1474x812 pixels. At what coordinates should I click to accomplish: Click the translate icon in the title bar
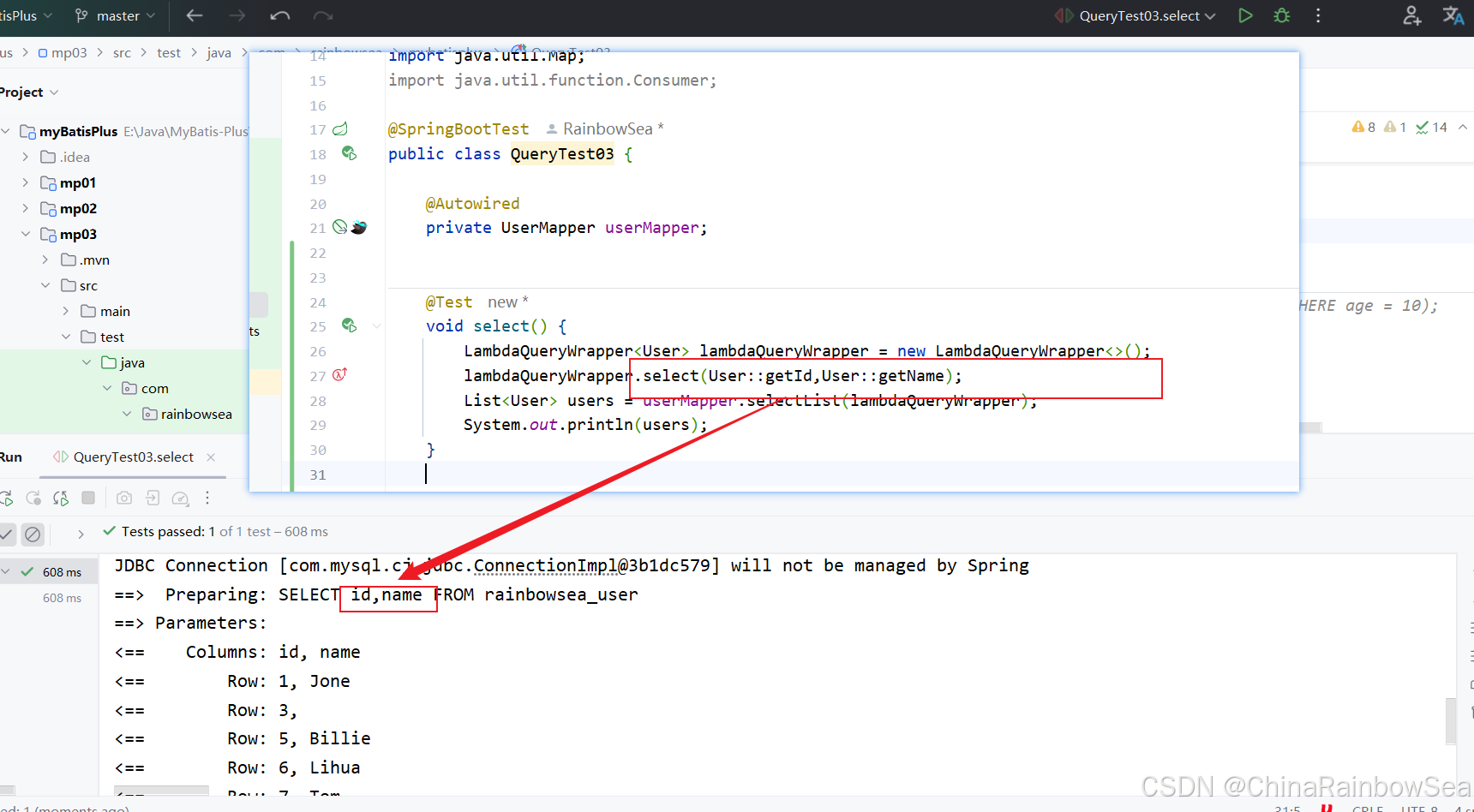[x=1453, y=15]
